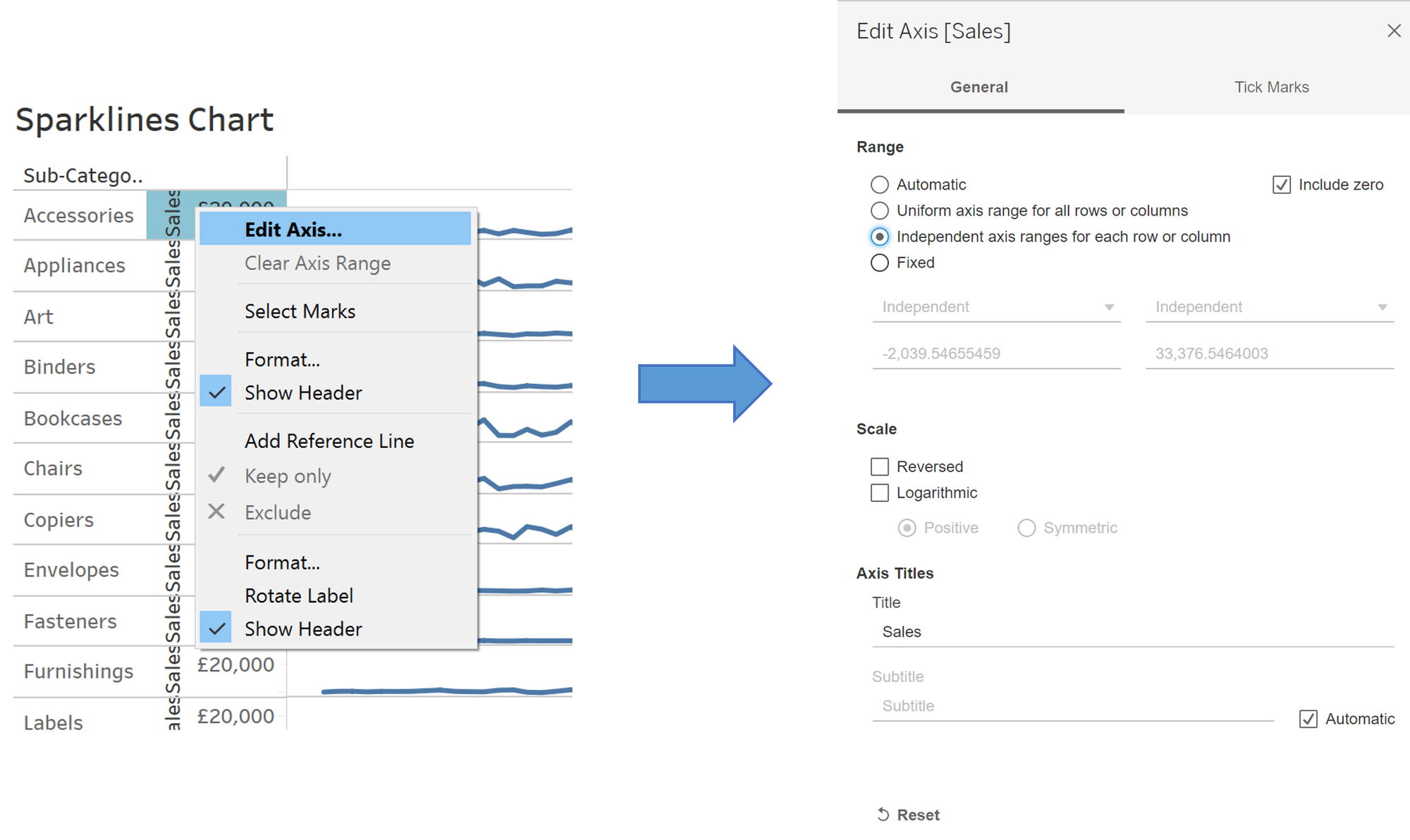Screen dimensions: 1410x840
Task: Click the lower Show Header checkmark
Action: pos(216,628)
